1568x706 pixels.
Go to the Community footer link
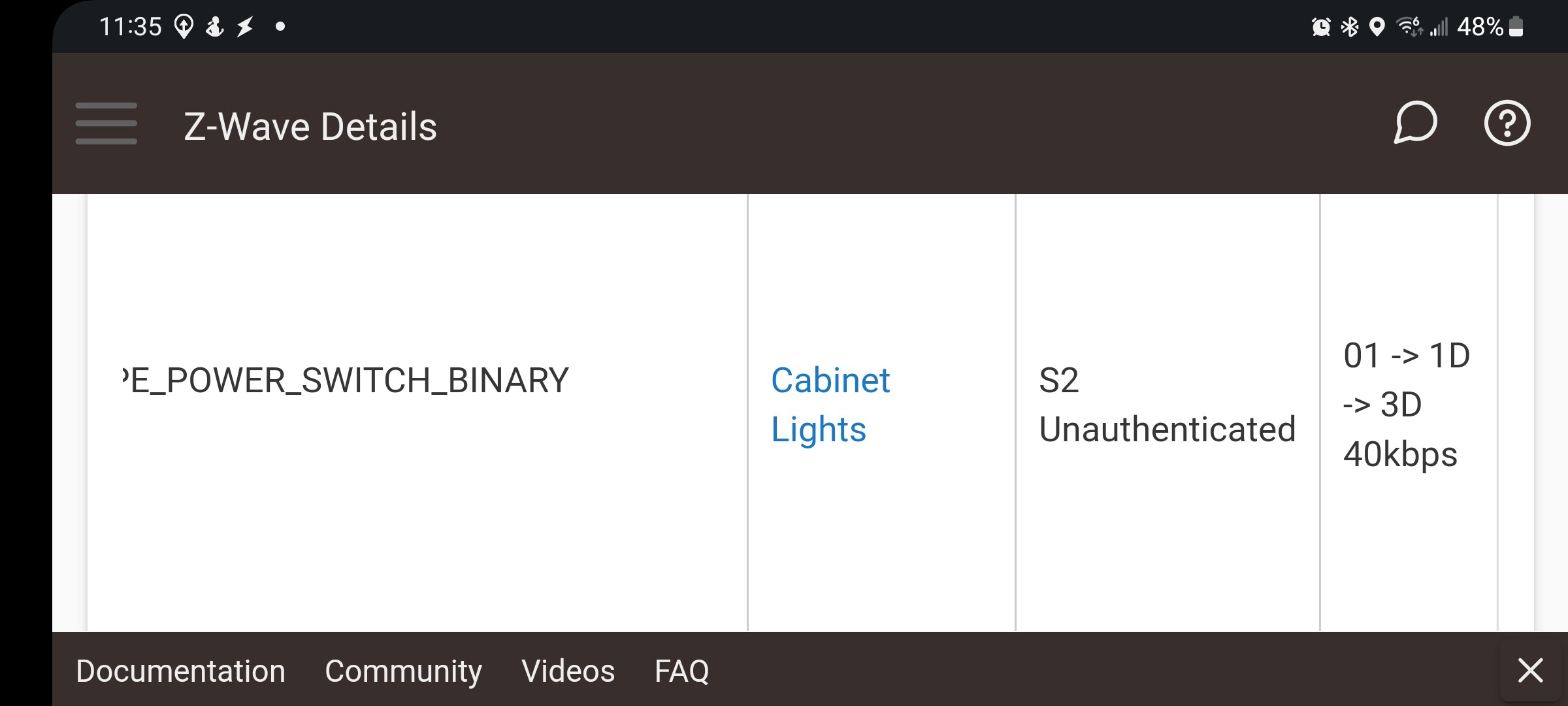(x=403, y=671)
